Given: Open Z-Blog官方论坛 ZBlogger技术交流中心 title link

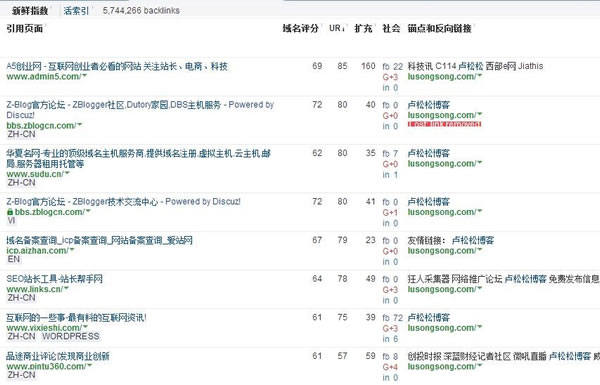Looking at the screenshot, I should tap(123, 202).
